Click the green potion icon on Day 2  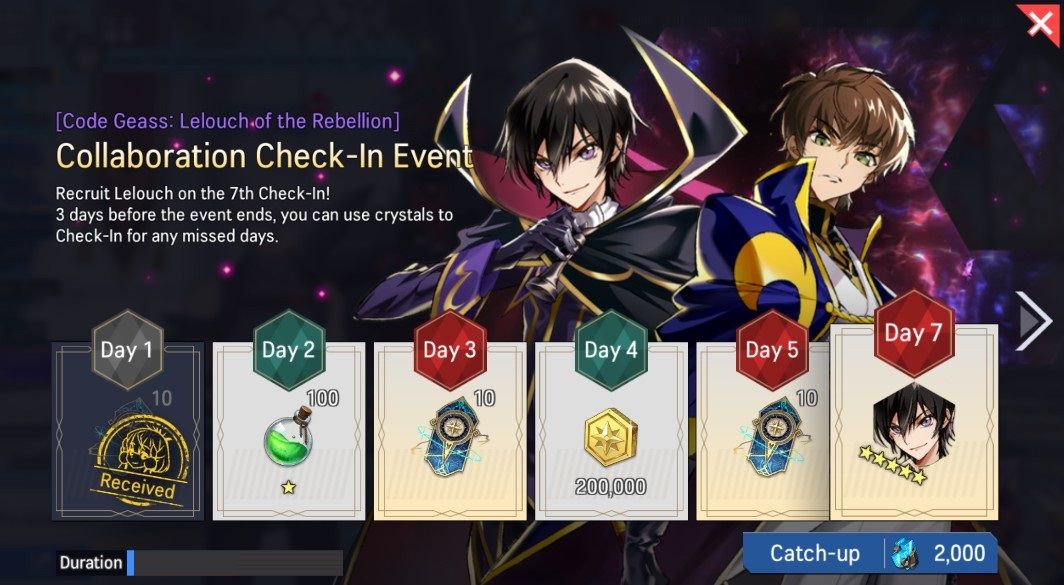[x=289, y=436]
